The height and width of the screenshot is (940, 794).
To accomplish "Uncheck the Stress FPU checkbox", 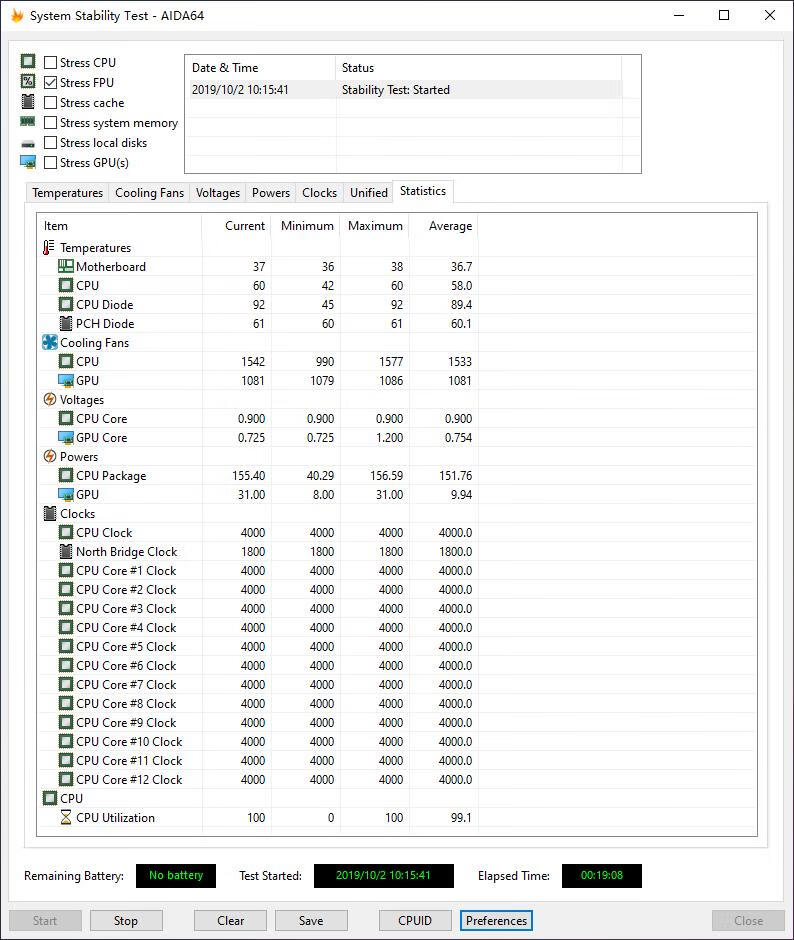I will tap(51, 82).
